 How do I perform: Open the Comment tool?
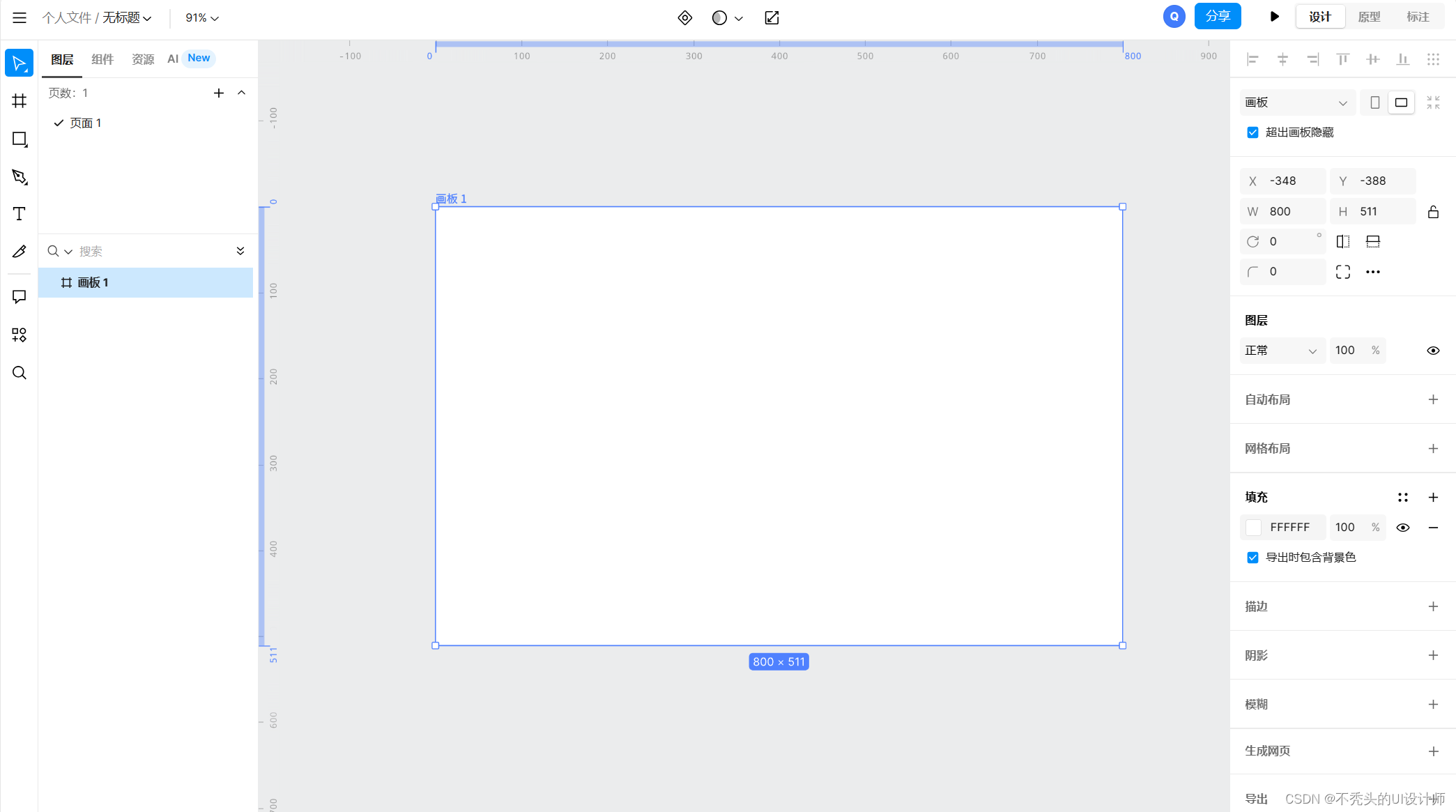(20, 297)
